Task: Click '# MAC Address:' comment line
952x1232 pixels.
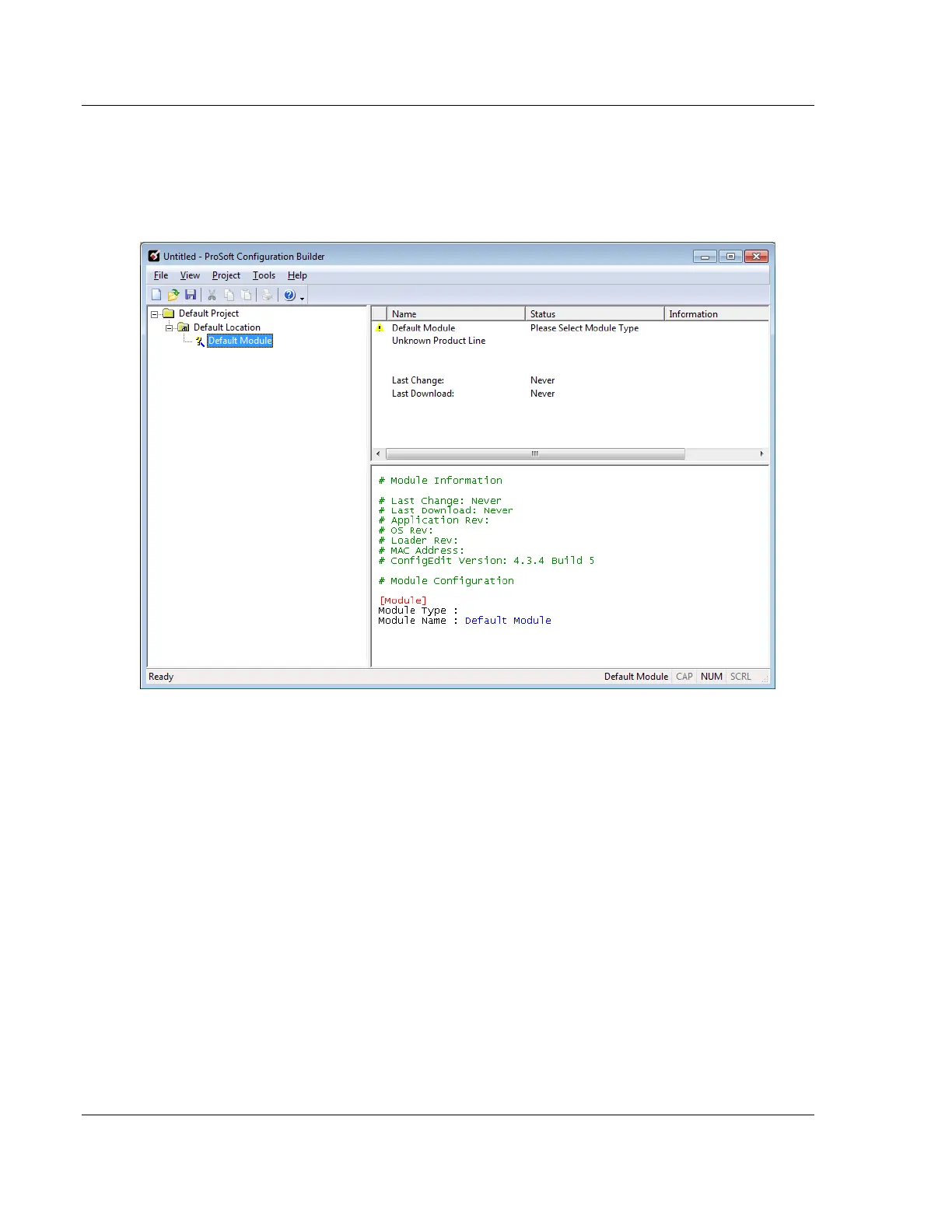Action: (422, 551)
